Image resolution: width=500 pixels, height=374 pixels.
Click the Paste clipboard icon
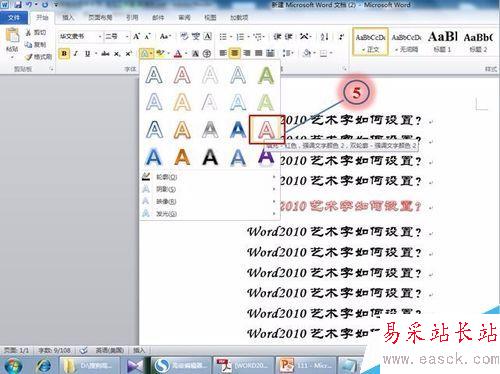(x=12, y=36)
